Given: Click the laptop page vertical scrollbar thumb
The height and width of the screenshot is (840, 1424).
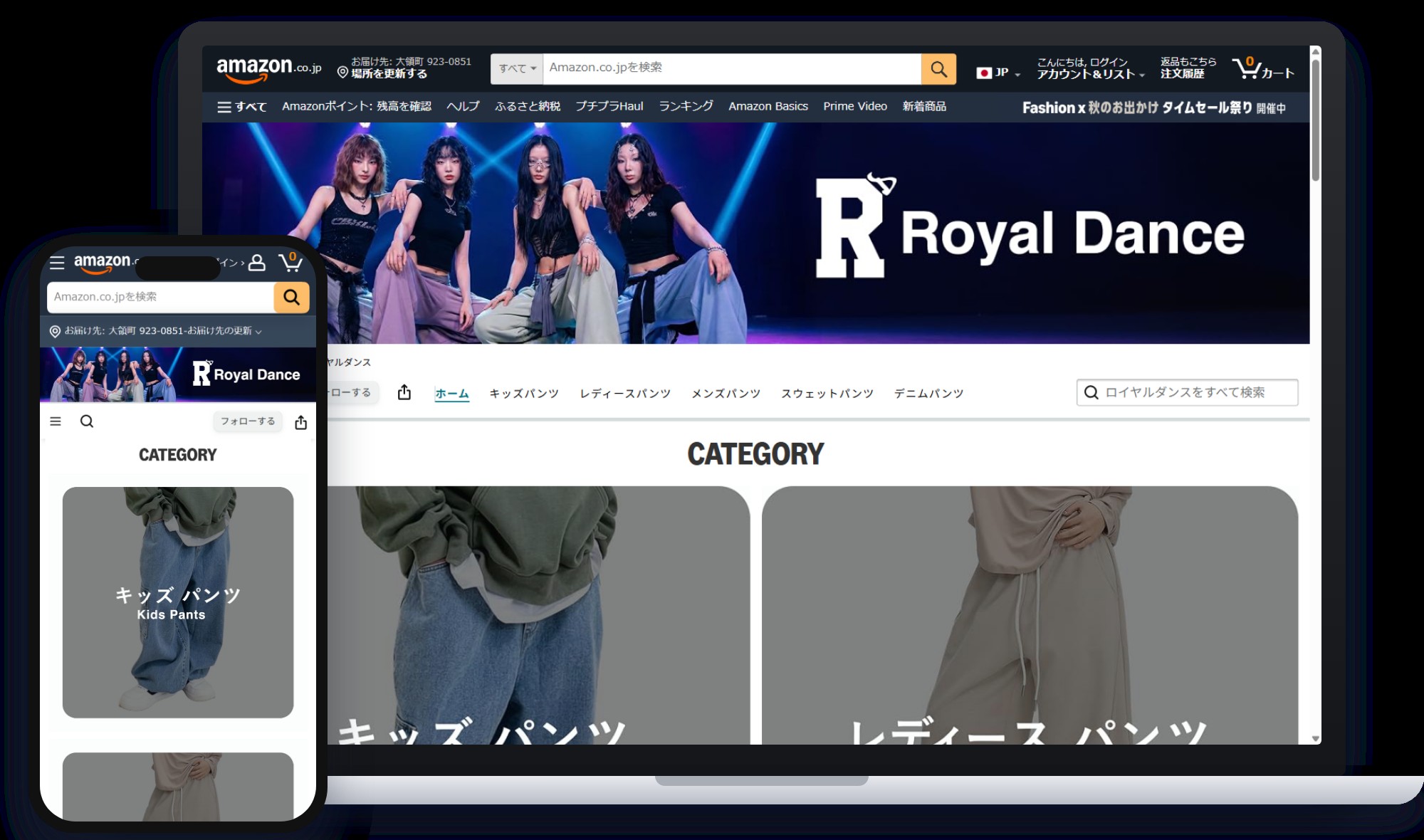Looking at the screenshot, I should click(x=1316, y=119).
